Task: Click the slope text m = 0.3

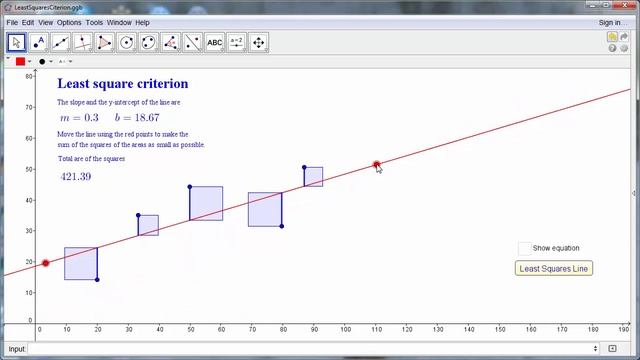Action: (x=79, y=118)
